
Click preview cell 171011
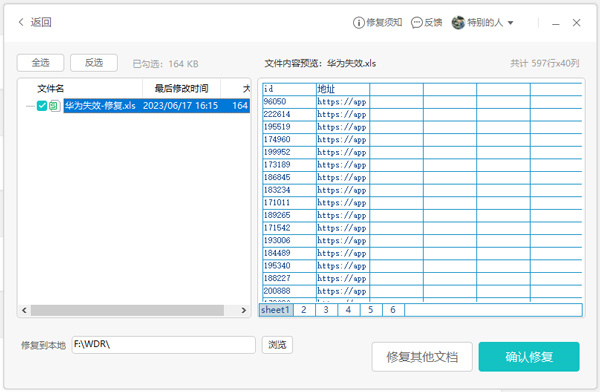coord(289,203)
